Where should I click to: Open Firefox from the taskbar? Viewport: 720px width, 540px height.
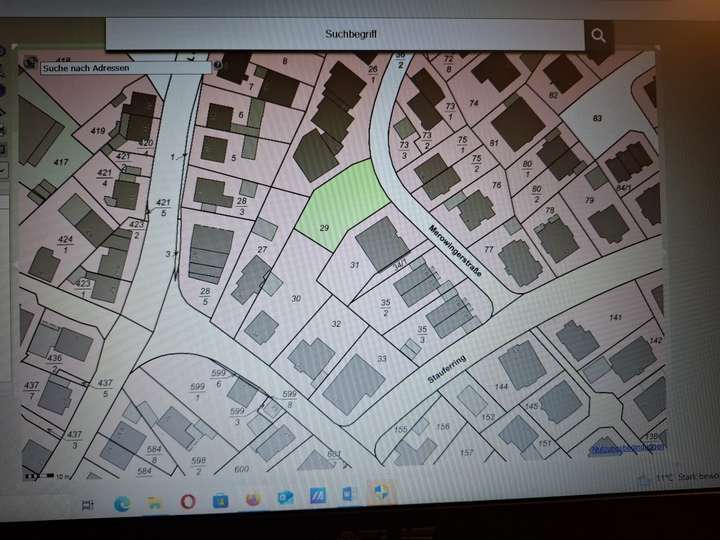pyautogui.click(x=253, y=498)
